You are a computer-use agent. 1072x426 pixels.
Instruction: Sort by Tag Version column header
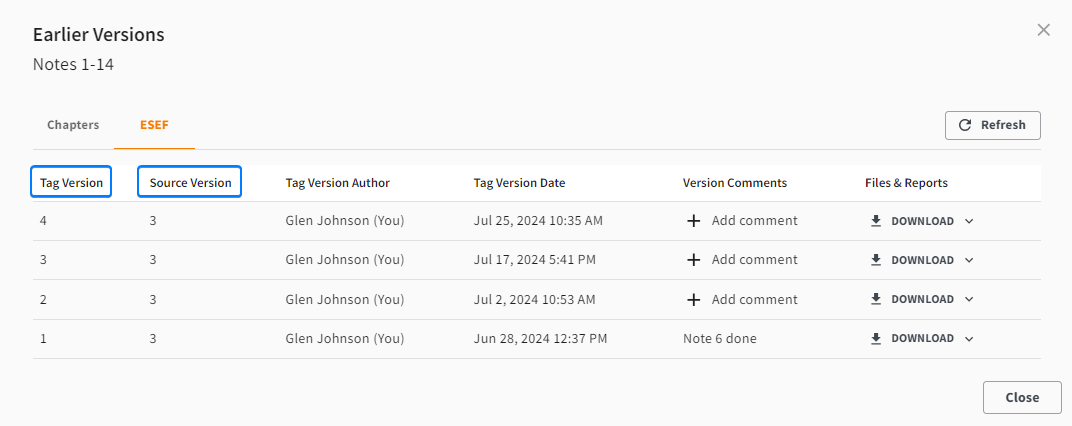click(x=71, y=183)
